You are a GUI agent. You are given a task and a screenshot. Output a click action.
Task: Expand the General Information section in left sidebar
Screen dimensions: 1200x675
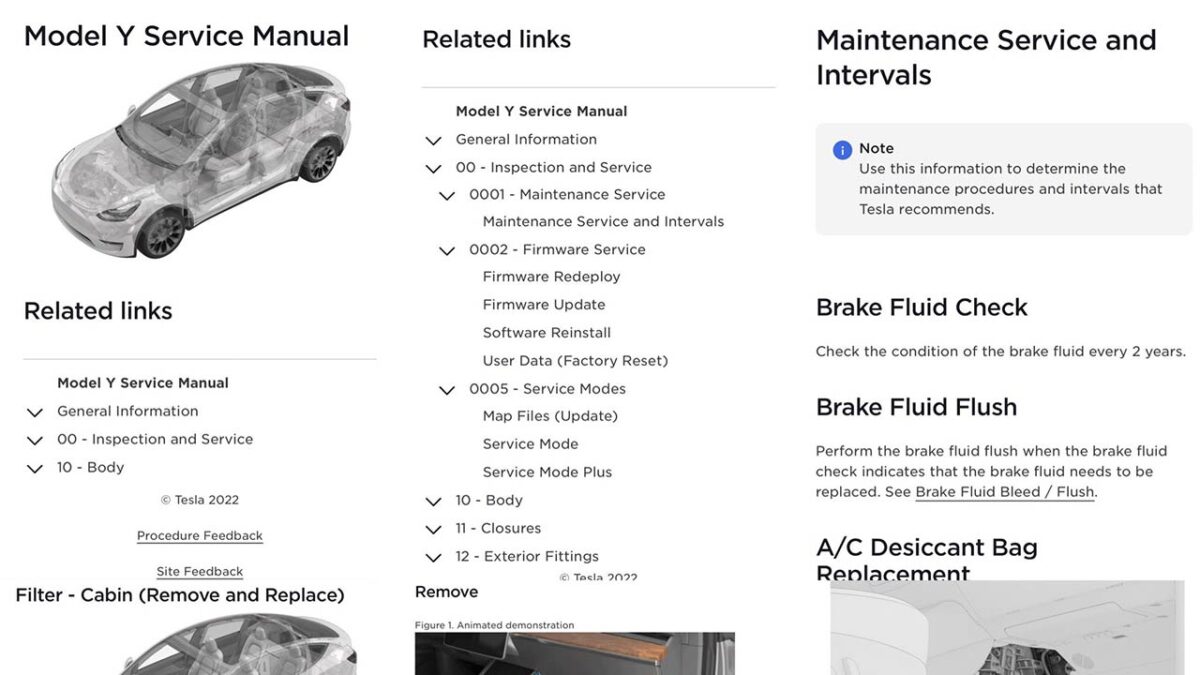(35, 412)
